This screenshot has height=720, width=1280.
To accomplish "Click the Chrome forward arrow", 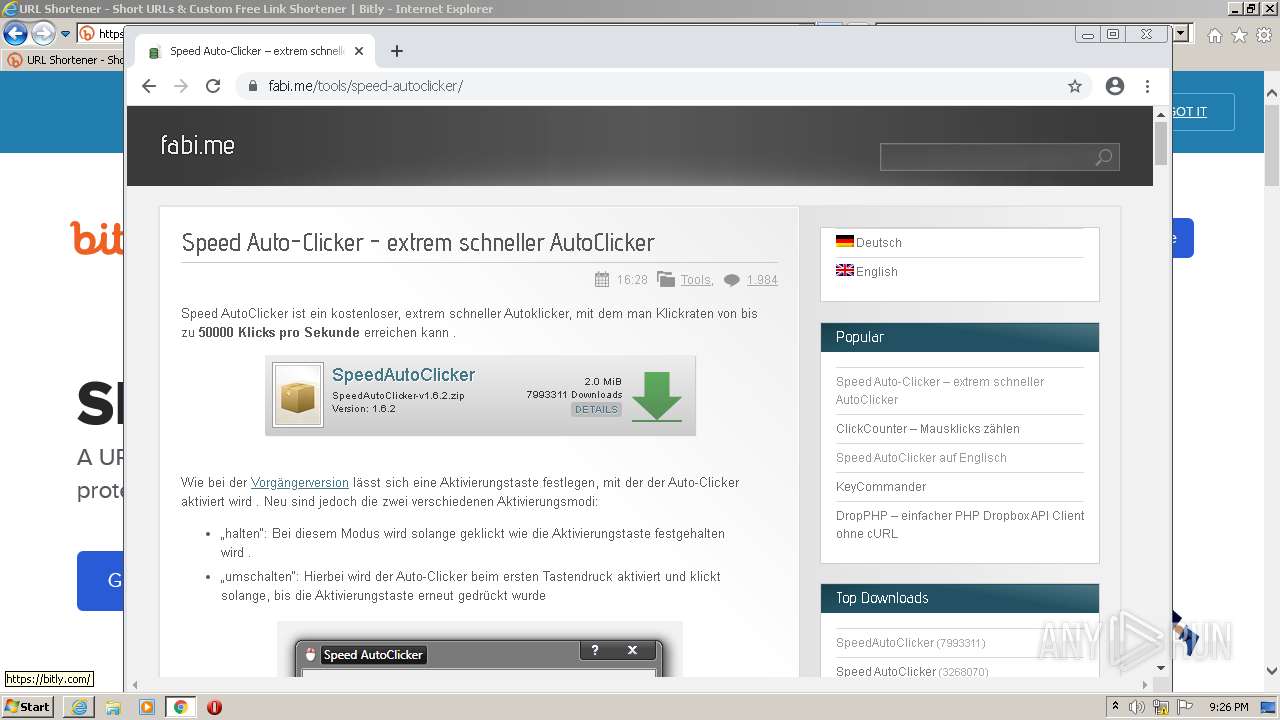I will tap(181, 86).
